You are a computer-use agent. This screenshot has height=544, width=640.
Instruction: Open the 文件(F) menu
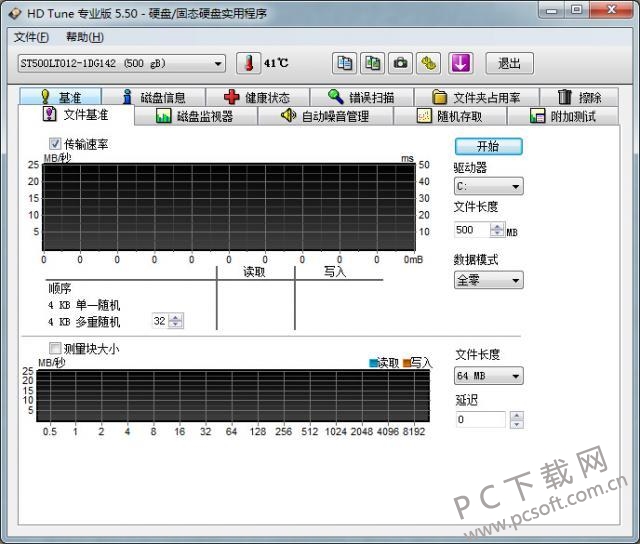pos(31,37)
